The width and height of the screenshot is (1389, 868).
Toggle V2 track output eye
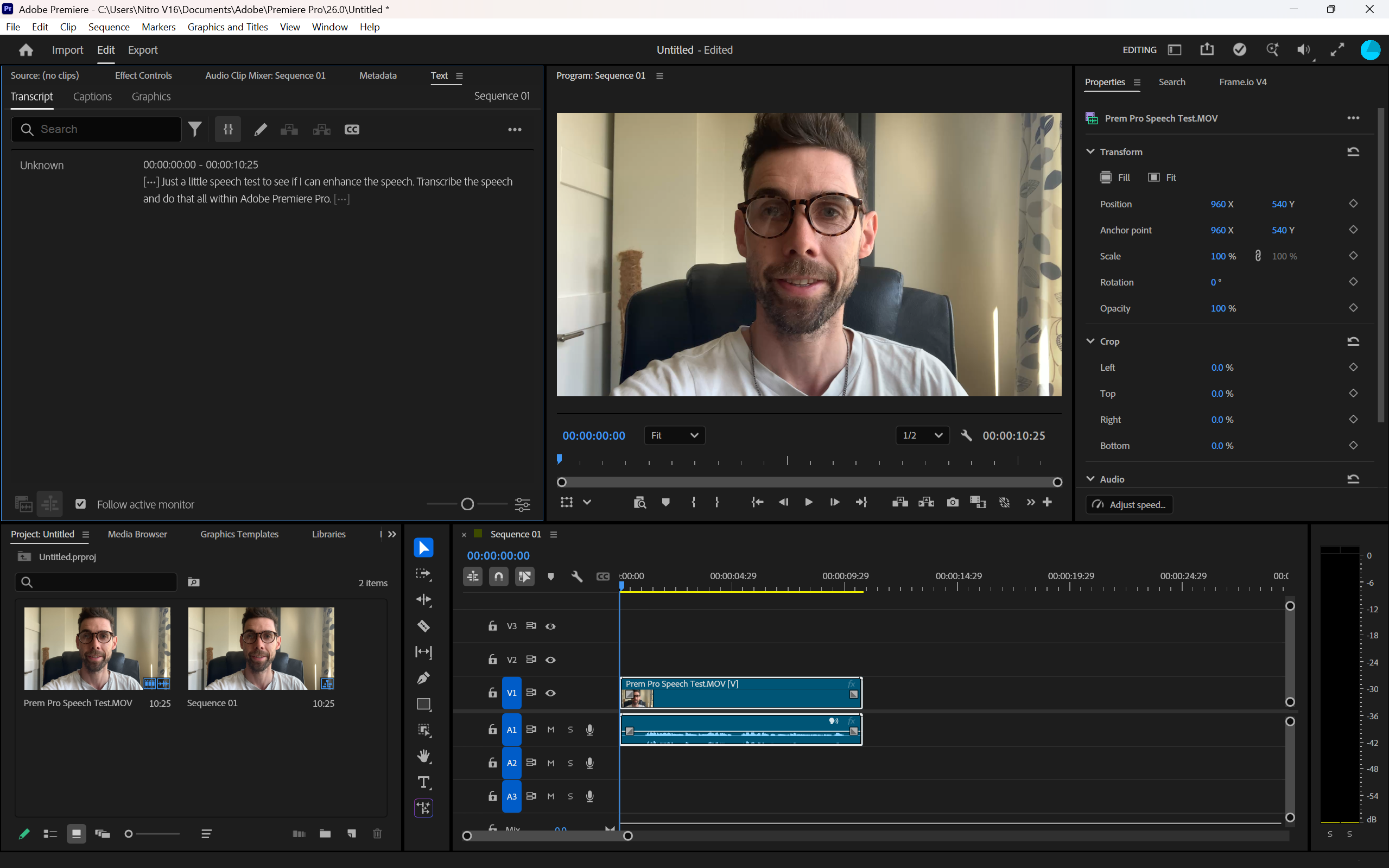pyautogui.click(x=550, y=660)
